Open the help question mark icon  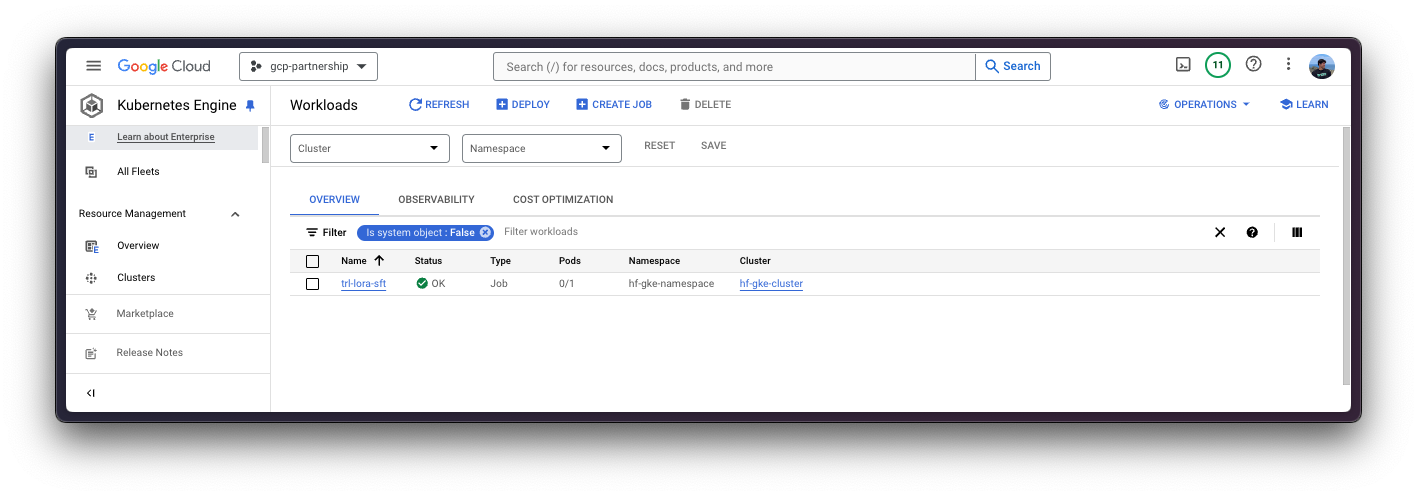coord(1253,64)
